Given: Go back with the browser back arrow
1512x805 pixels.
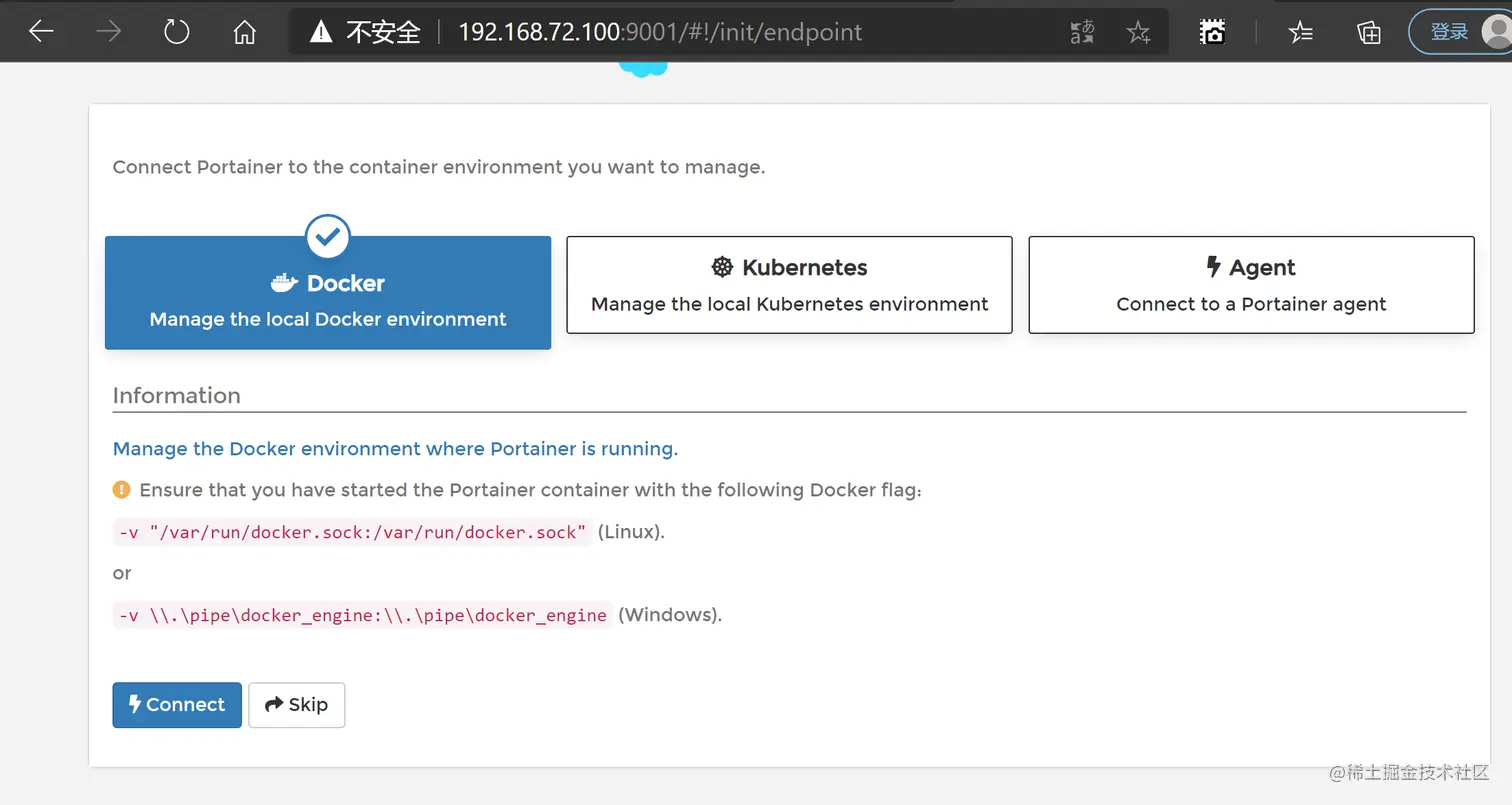Looking at the screenshot, I should [x=41, y=32].
